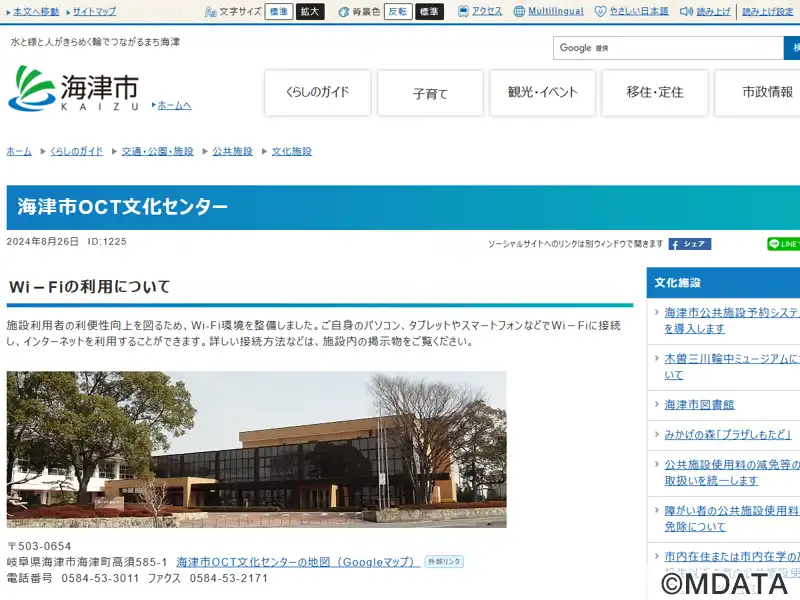
Task: Open the 移住・定住 menu
Action: pos(655,93)
